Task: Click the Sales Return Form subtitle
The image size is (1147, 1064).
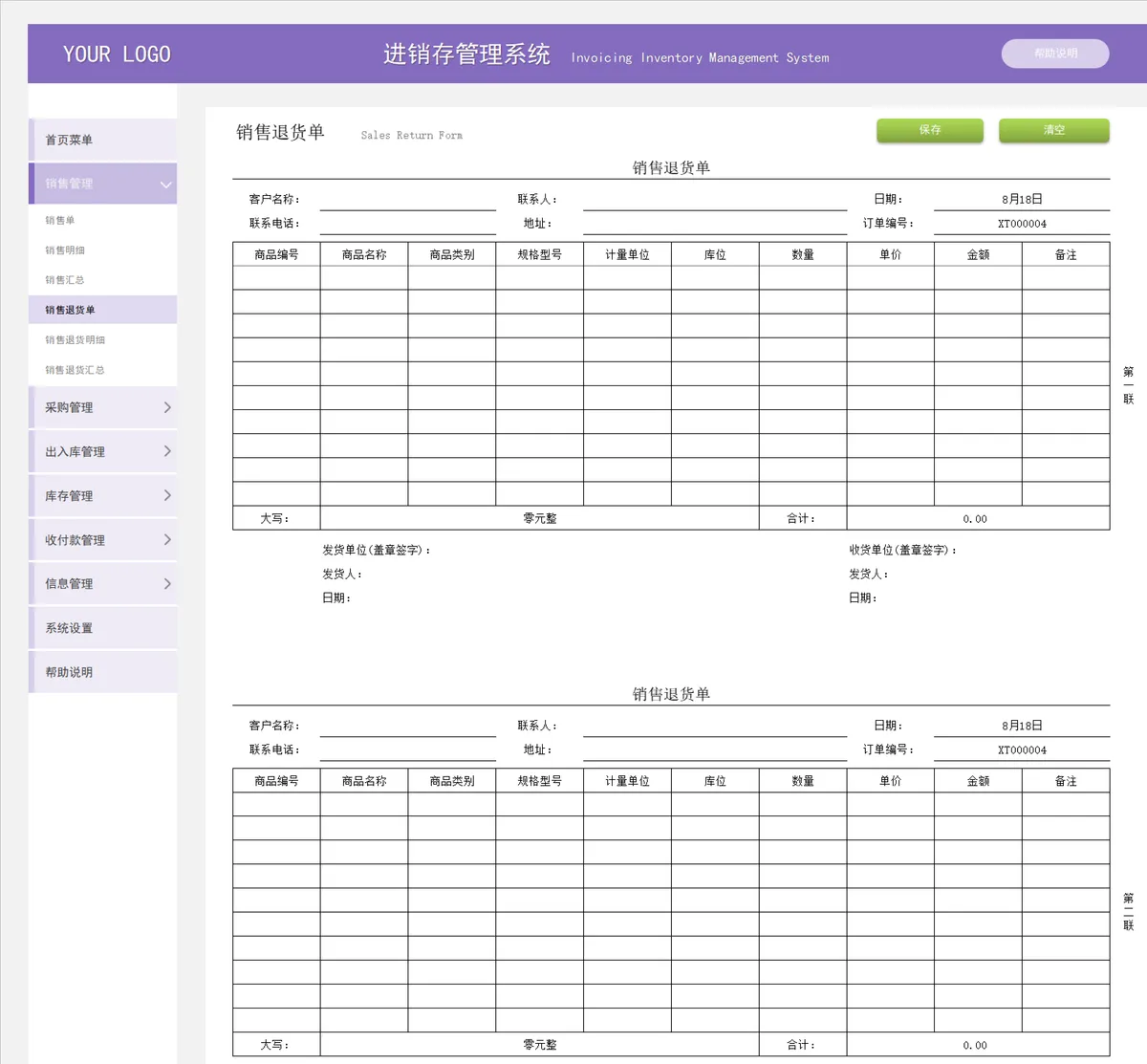Action: (x=412, y=136)
